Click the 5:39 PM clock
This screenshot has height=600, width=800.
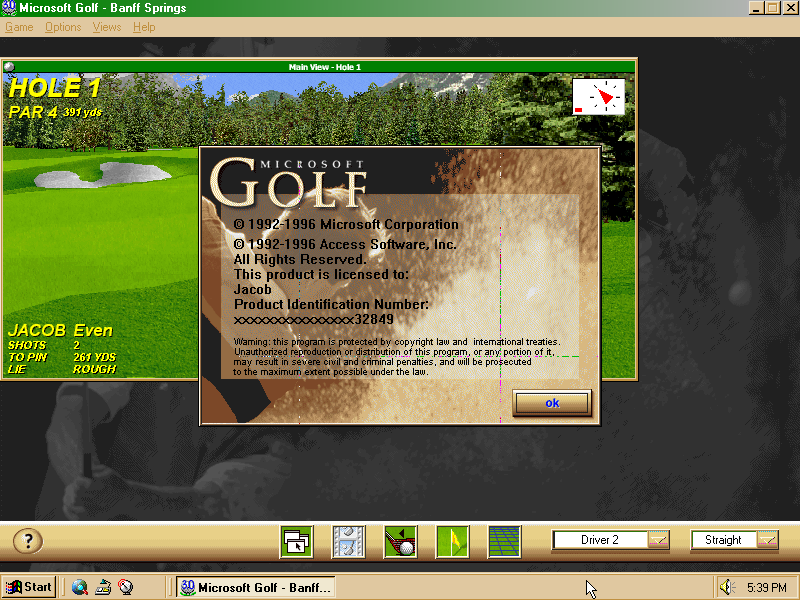767,587
